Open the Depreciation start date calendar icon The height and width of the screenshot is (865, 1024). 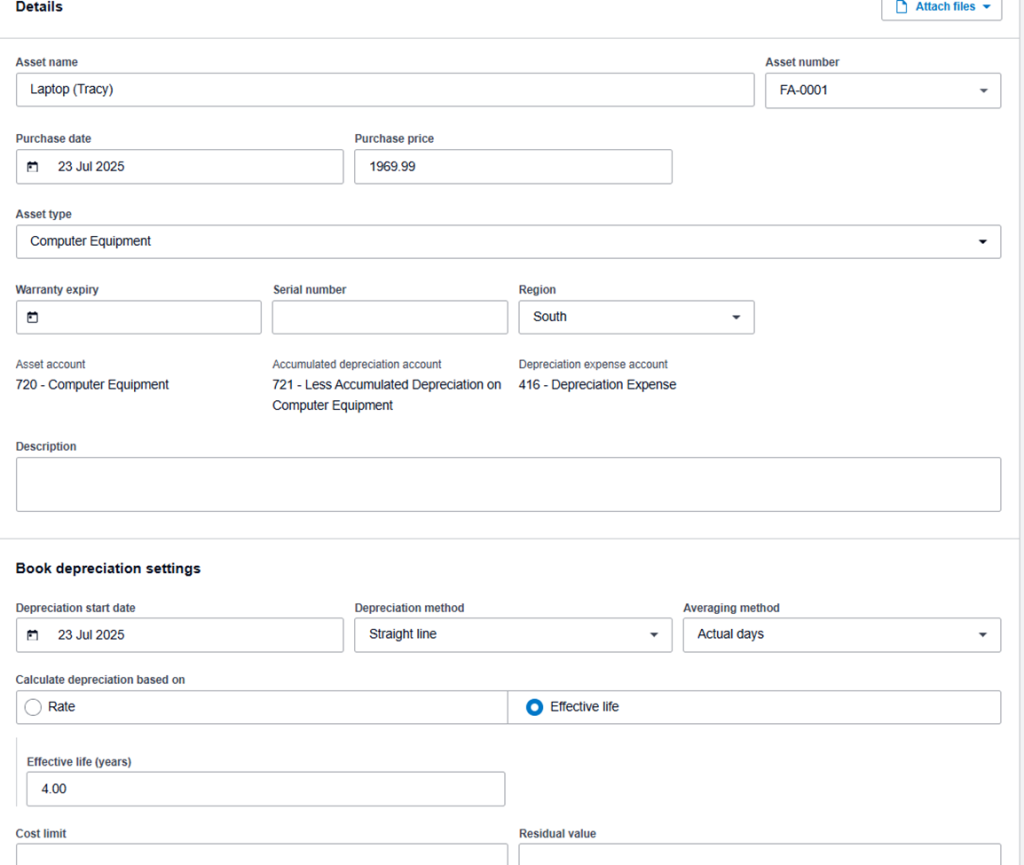coord(33,635)
